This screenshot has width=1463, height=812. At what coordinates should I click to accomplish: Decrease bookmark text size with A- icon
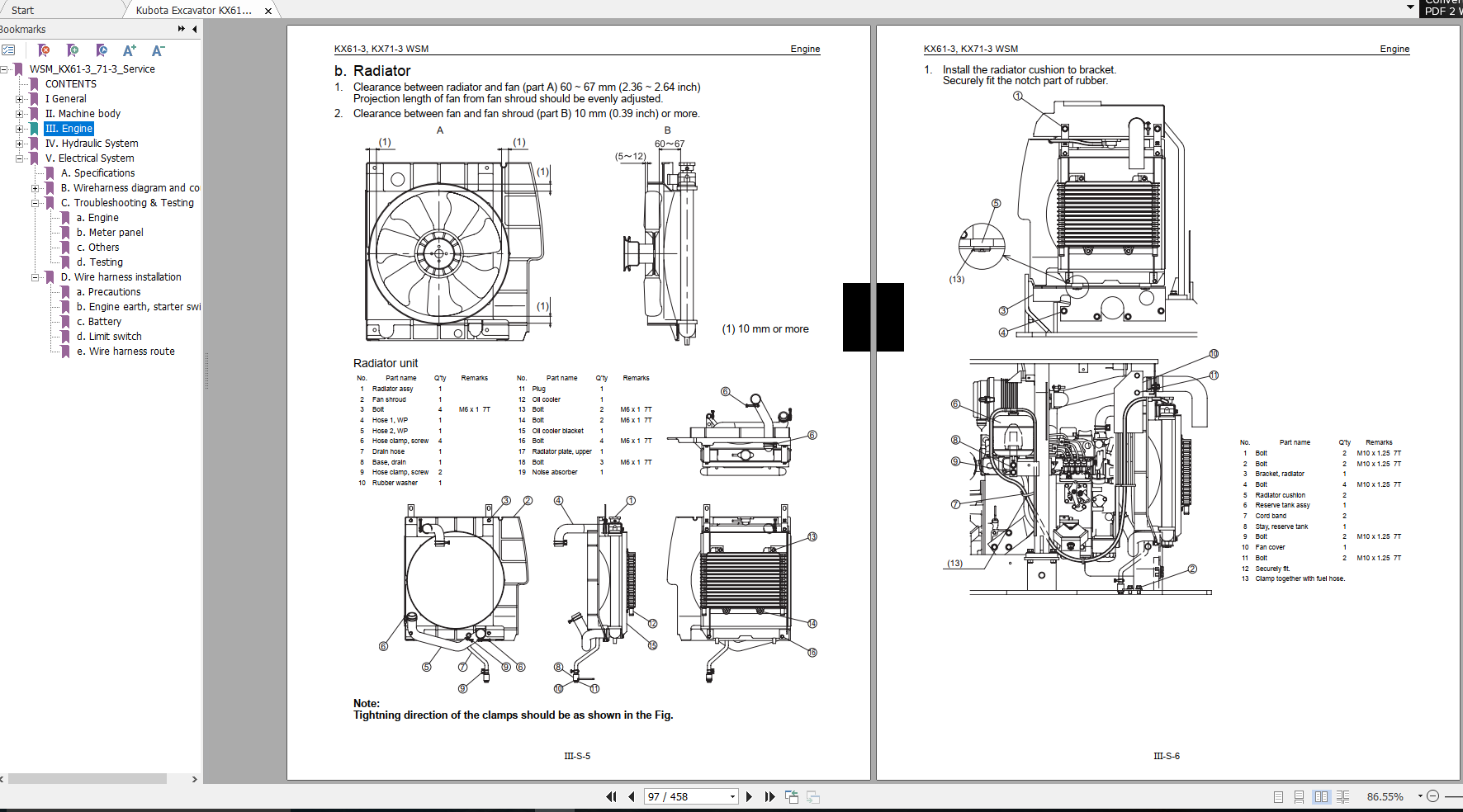[157, 50]
